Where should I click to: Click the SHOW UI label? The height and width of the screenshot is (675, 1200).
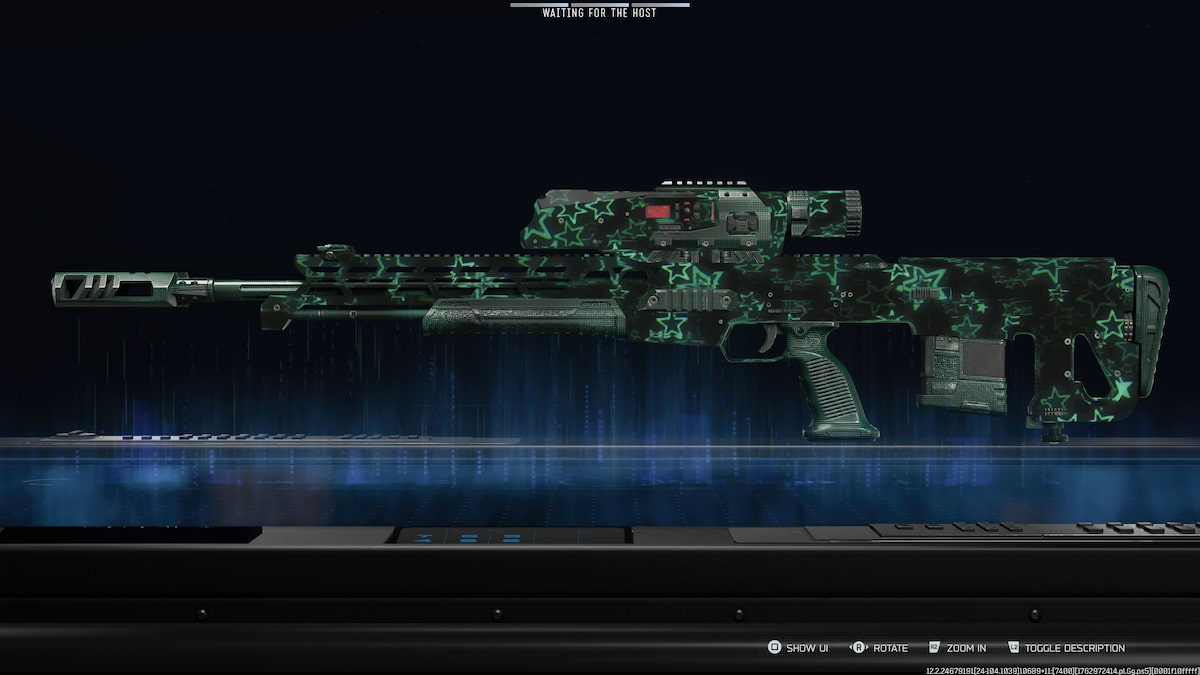(806, 647)
